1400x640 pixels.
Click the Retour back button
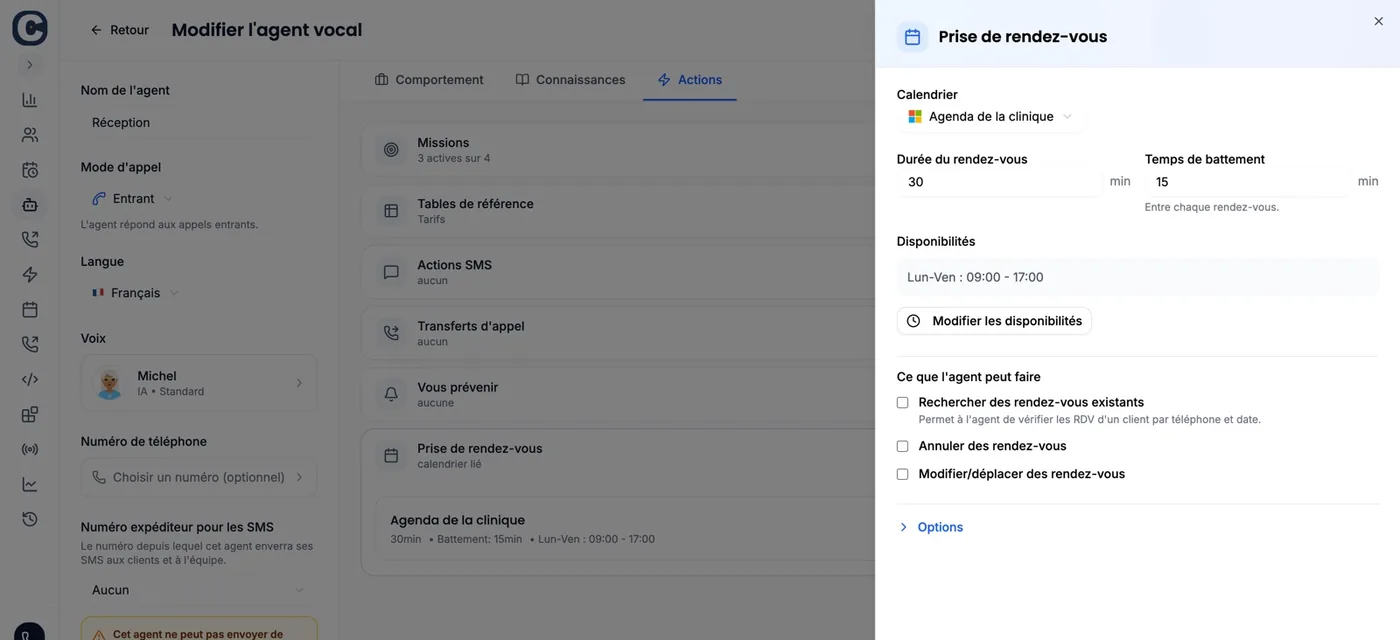pos(119,30)
